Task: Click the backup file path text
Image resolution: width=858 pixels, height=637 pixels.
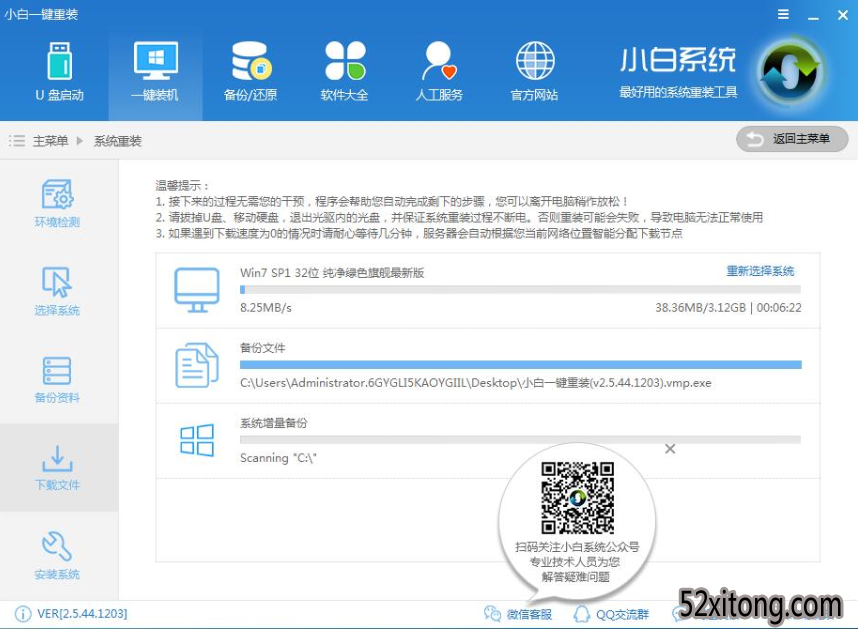Action: (476, 383)
